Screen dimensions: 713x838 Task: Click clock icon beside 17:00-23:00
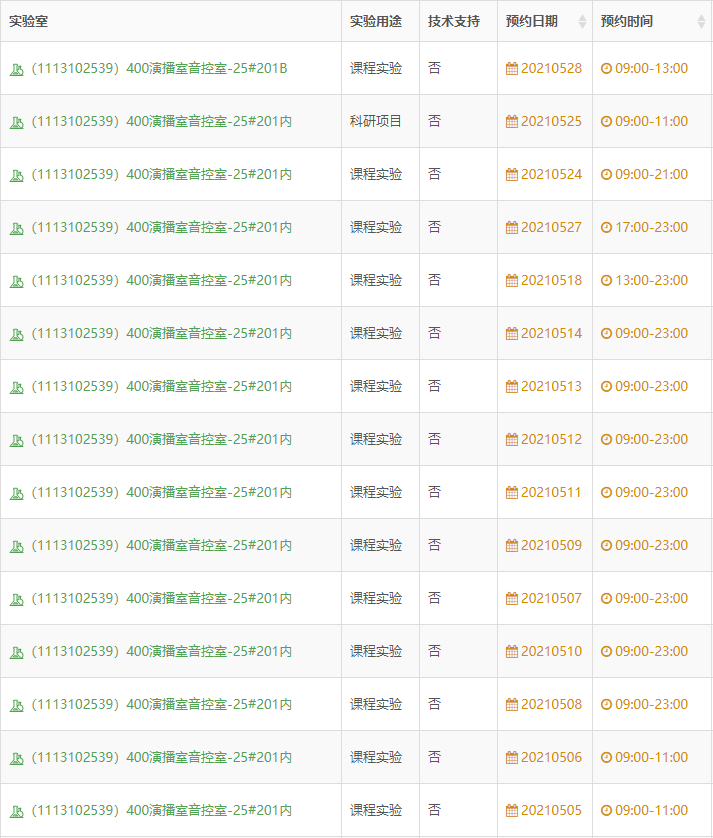pyautogui.click(x=606, y=227)
